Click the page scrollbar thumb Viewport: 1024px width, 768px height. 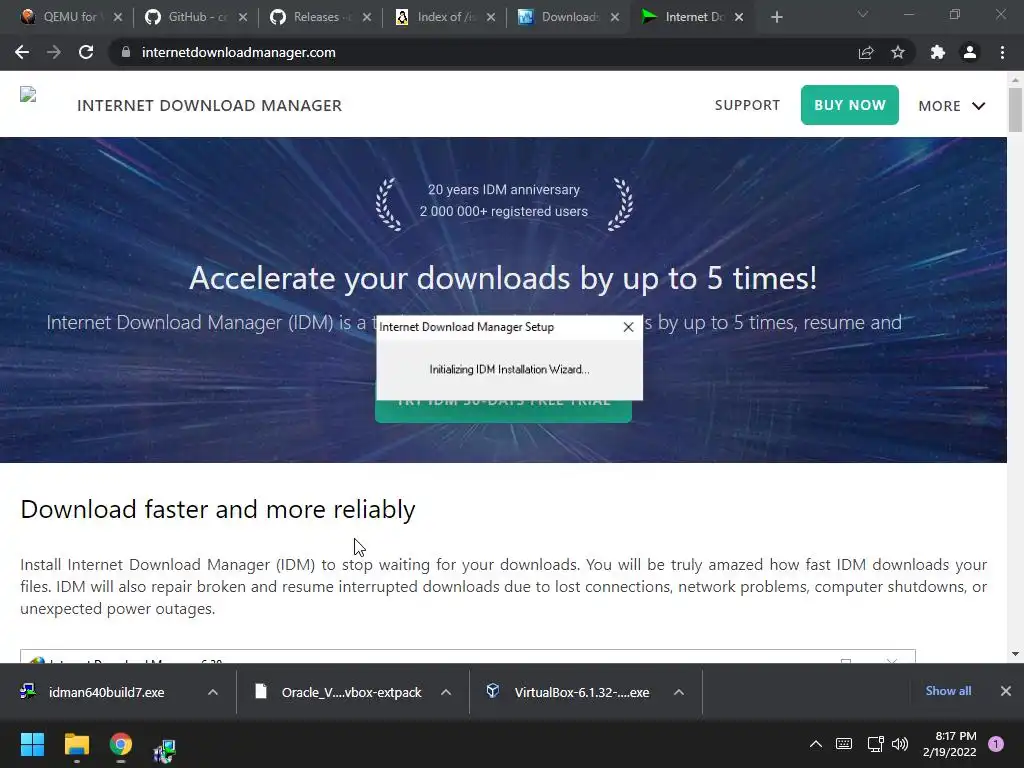1015,110
